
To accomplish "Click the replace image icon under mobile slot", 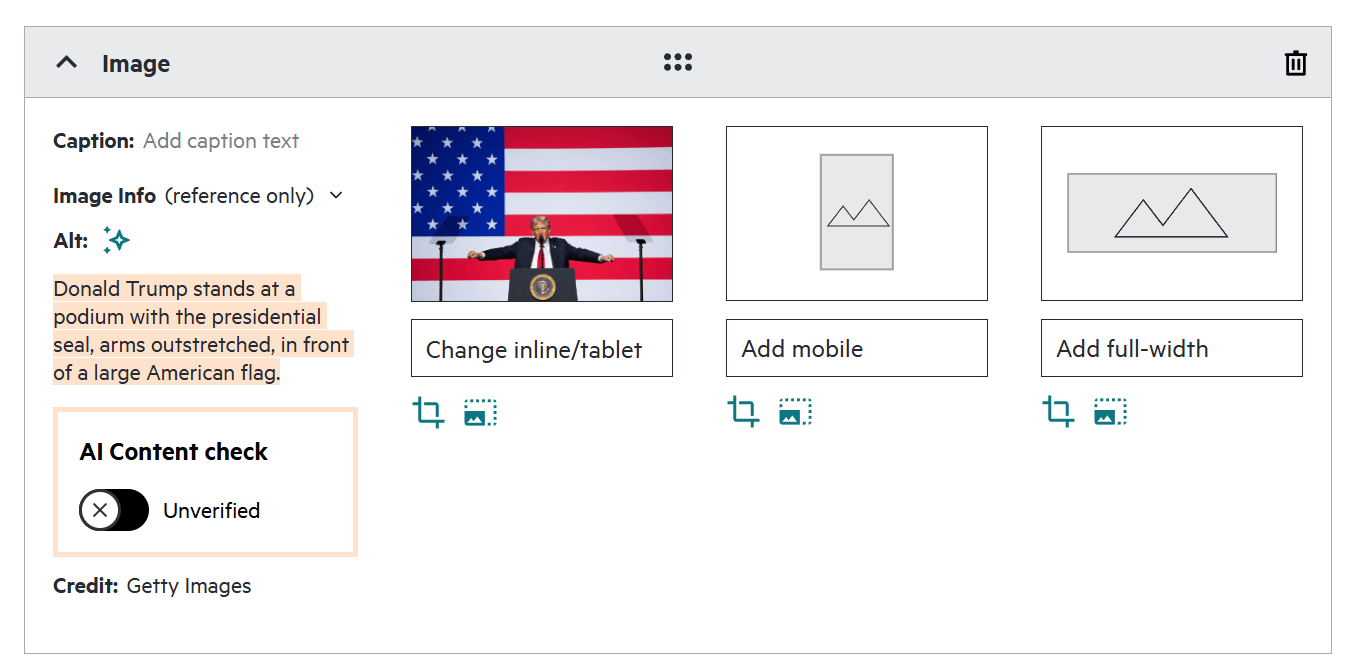I will click(x=795, y=411).
